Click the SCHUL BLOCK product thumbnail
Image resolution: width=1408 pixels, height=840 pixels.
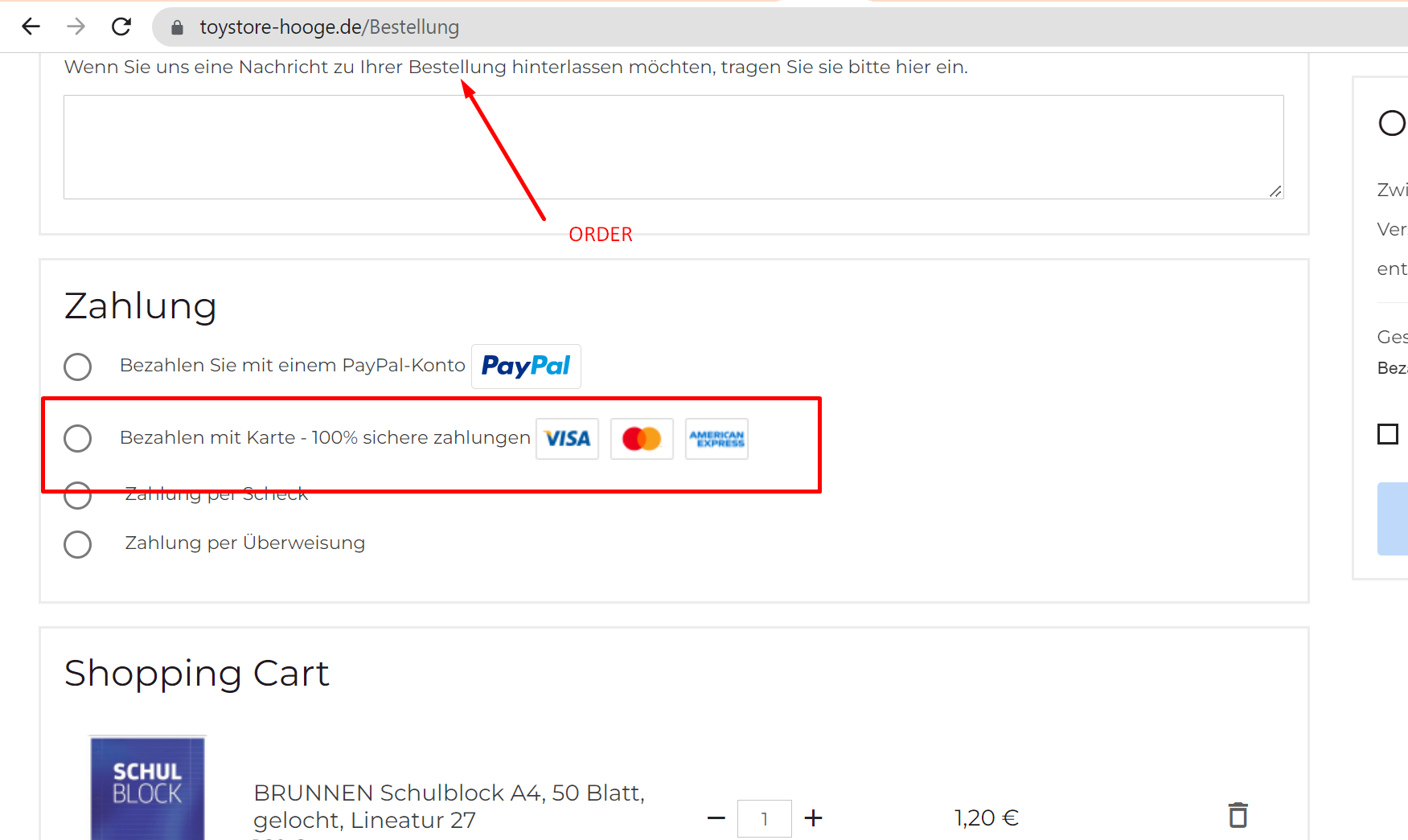click(x=148, y=788)
